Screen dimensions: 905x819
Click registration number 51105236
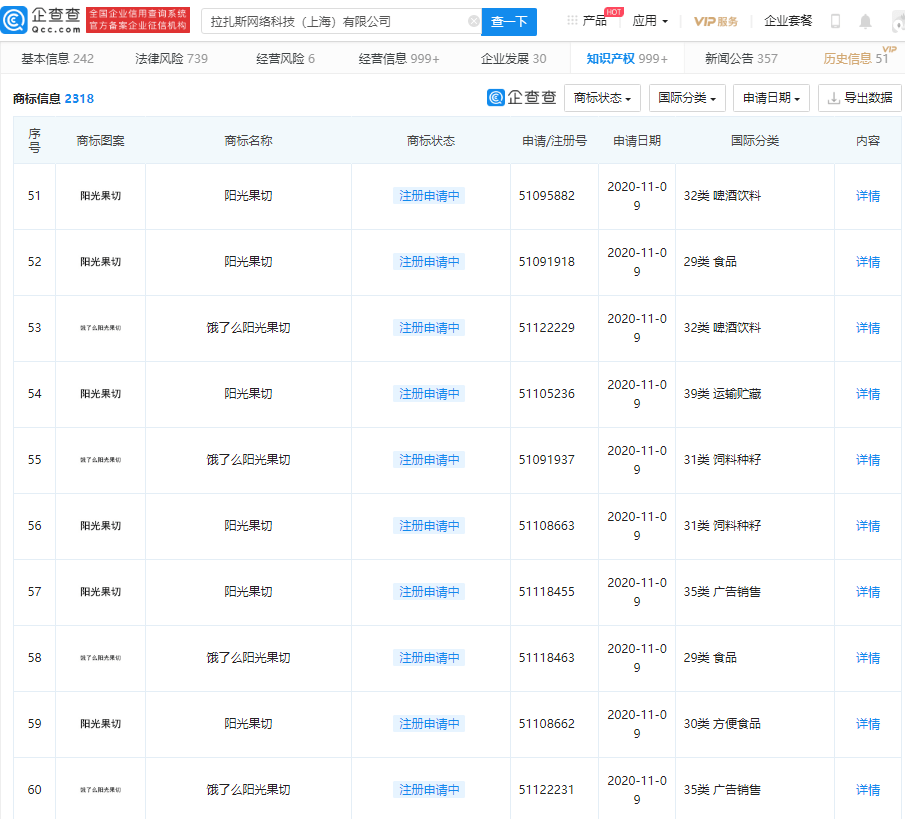(x=547, y=394)
